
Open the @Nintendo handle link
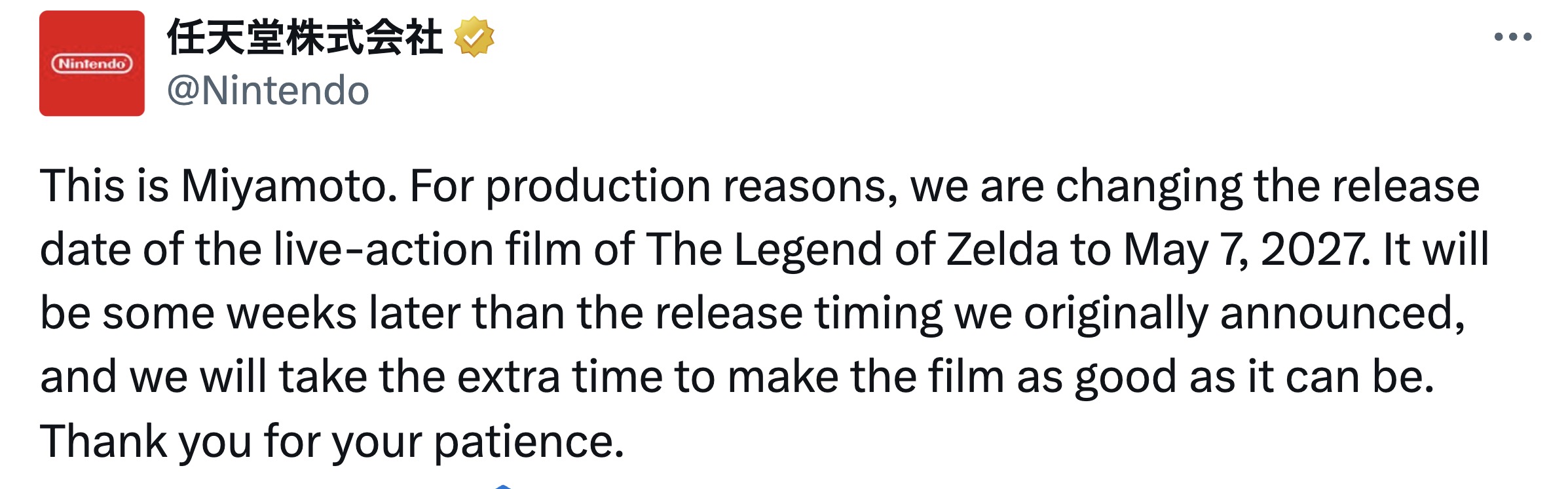[x=268, y=90]
